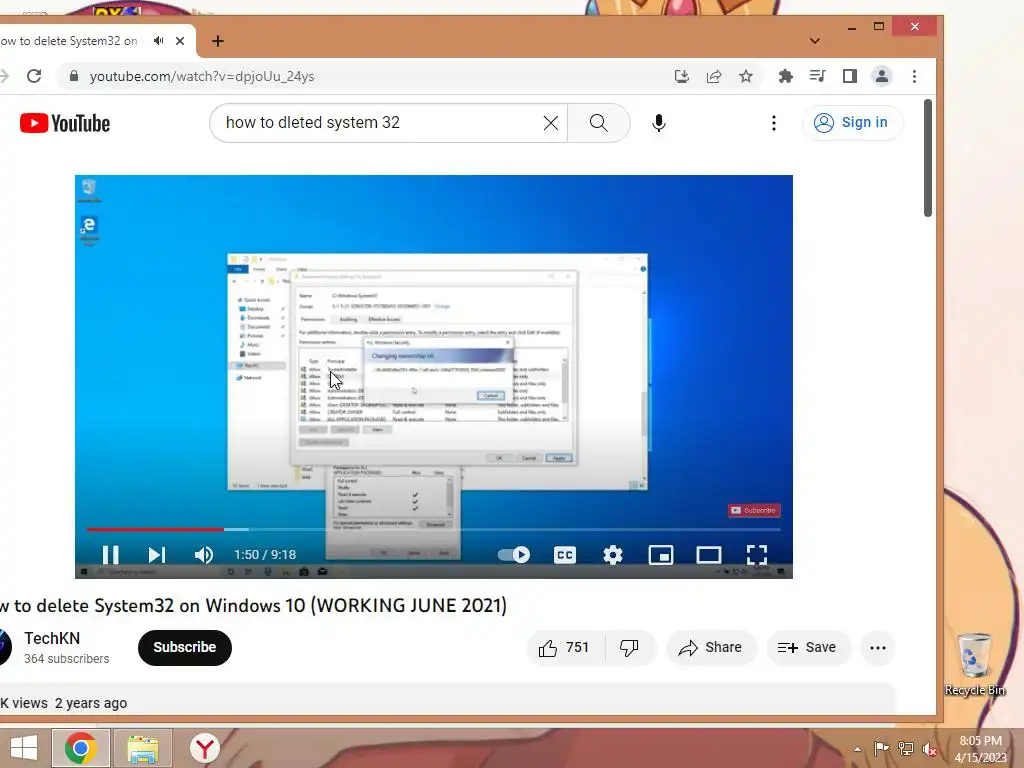Install app icon in address bar

pos(681,76)
